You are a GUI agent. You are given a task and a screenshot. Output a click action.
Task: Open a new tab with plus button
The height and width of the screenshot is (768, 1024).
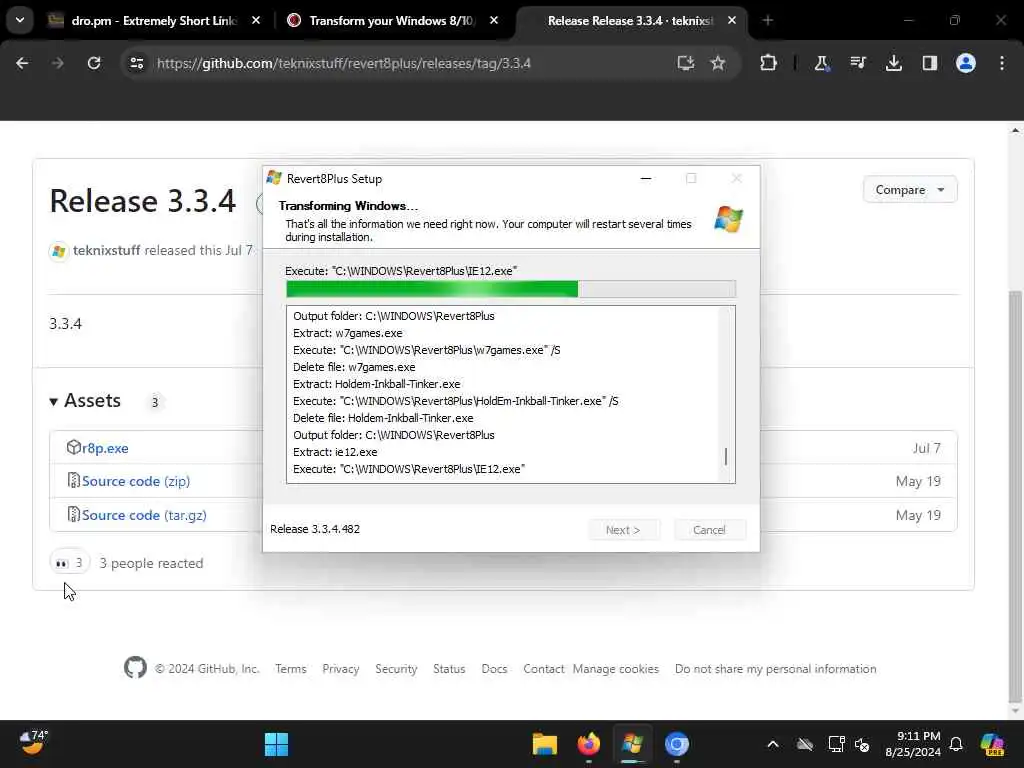tap(767, 21)
